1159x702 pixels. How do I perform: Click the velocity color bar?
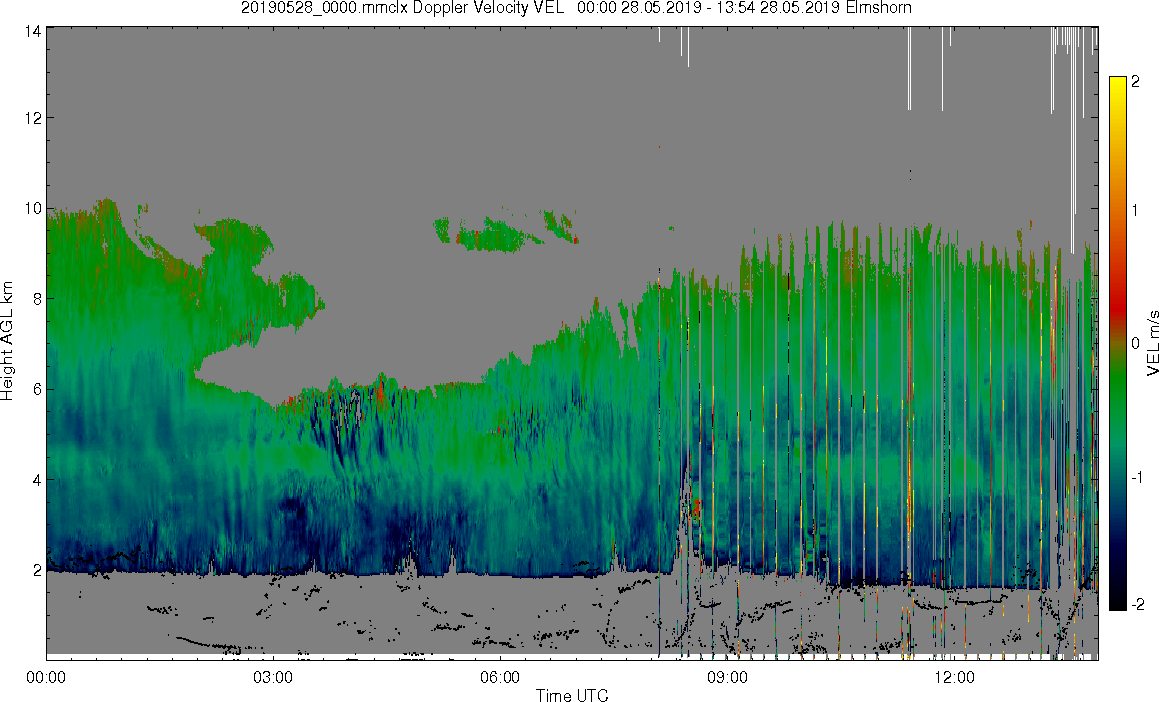click(x=1118, y=343)
